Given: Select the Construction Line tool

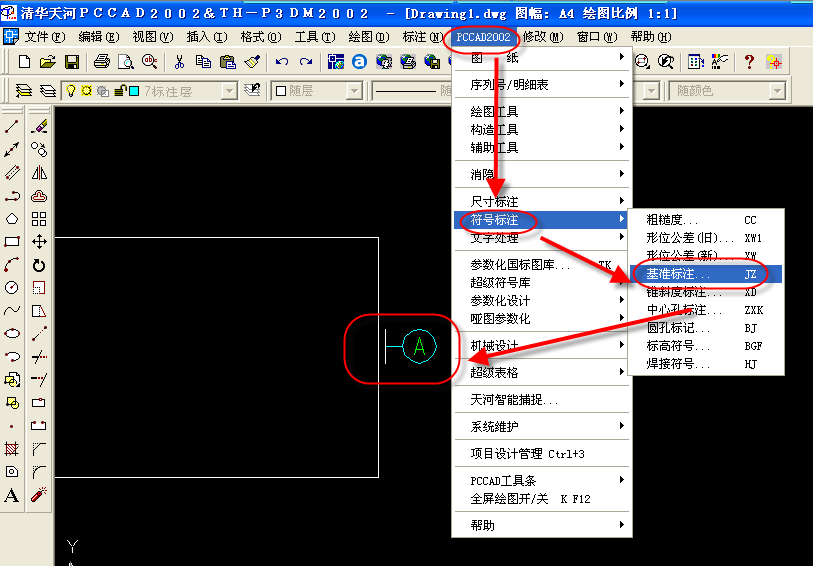Looking at the screenshot, I should [x=12, y=149].
